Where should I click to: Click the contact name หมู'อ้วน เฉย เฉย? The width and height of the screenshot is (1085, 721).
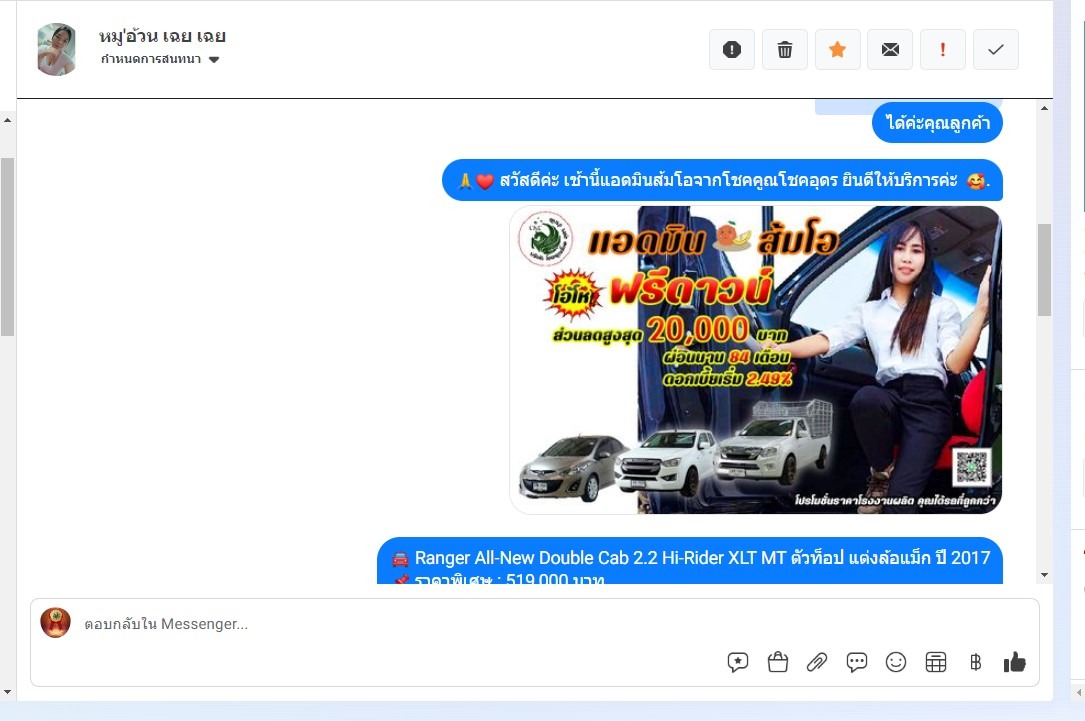(x=163, y=36)
